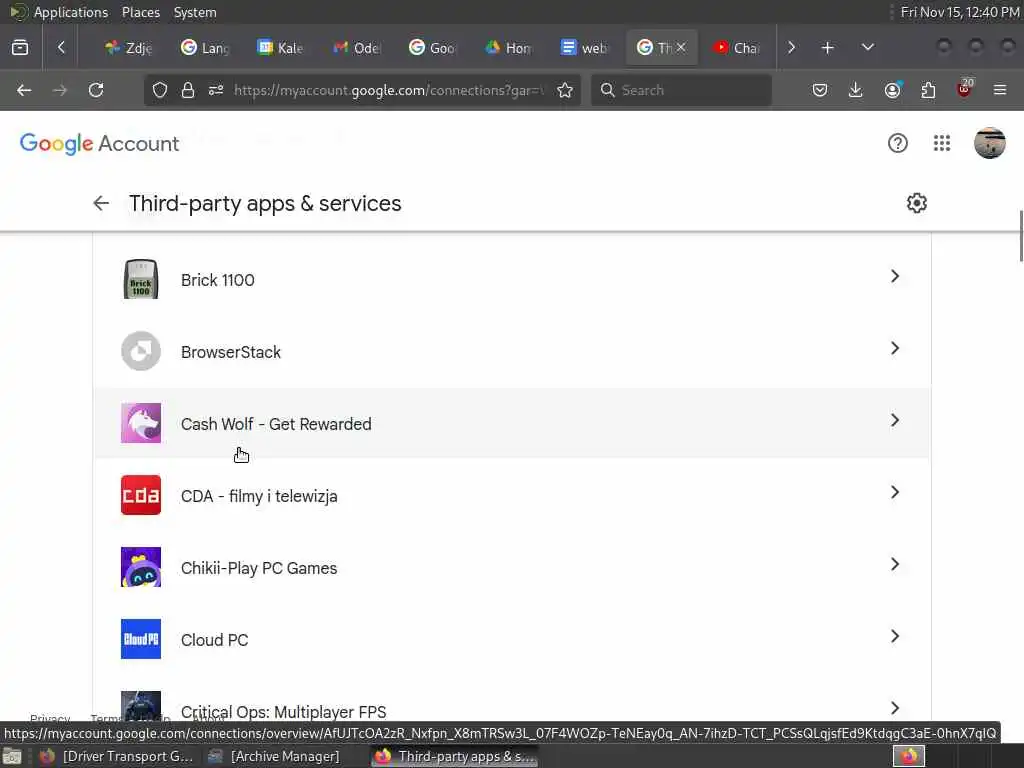Expand the CDA row chevron
Screen dimensions: 1024x768
895,492
